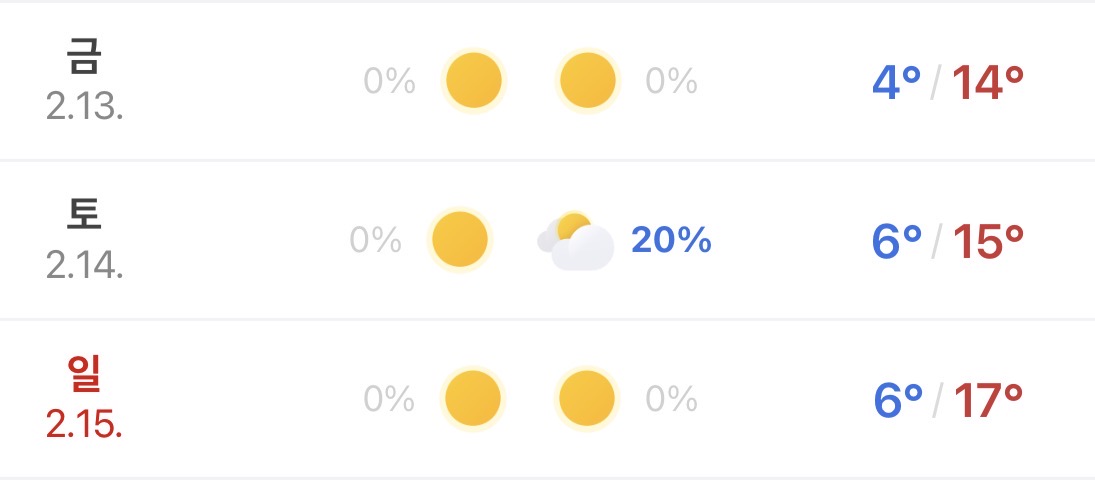Click Saturday morning 0% precipitation
Viewport: 1095px width, 481px height.
click(375, 240)
